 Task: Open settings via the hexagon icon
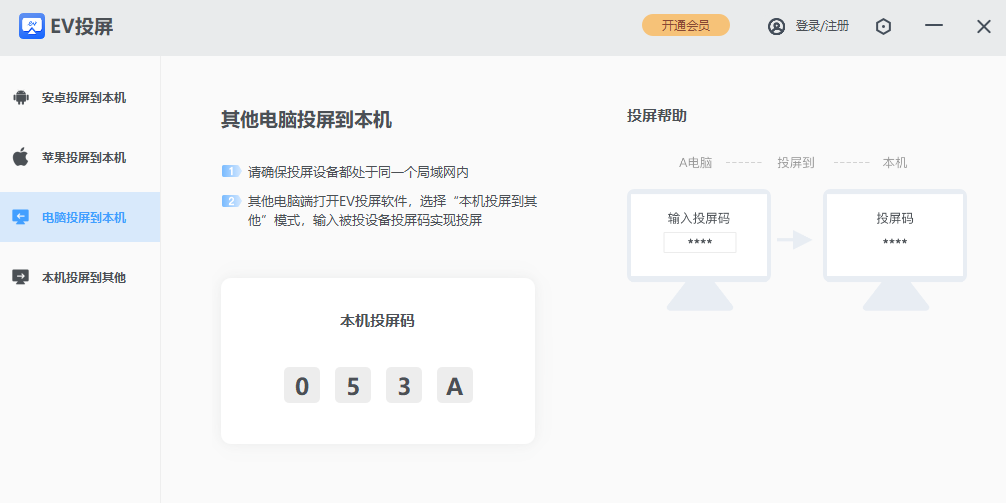(883, 27)
